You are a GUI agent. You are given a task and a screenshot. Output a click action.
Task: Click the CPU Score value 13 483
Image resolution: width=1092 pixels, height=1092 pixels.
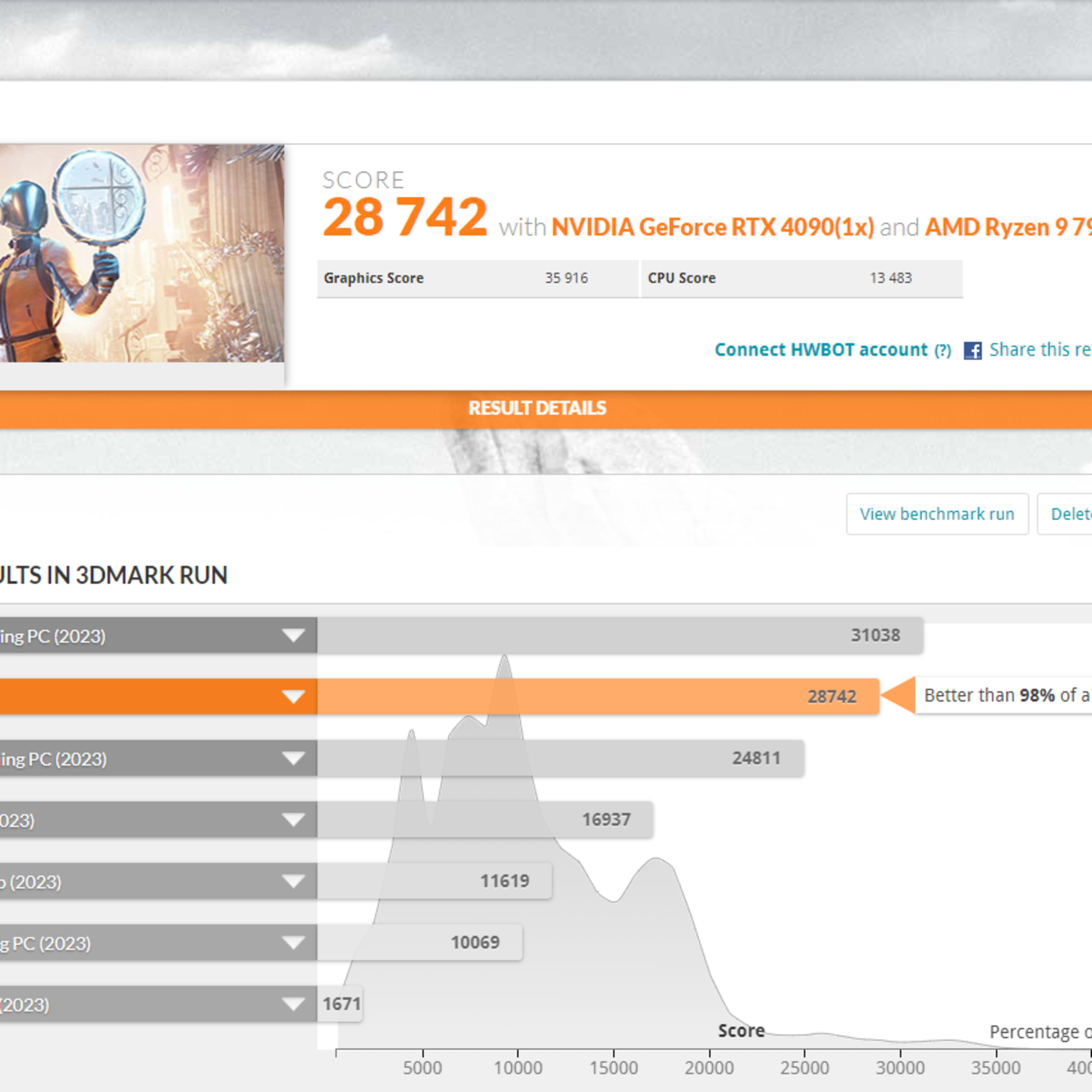(x=891, y=278)
